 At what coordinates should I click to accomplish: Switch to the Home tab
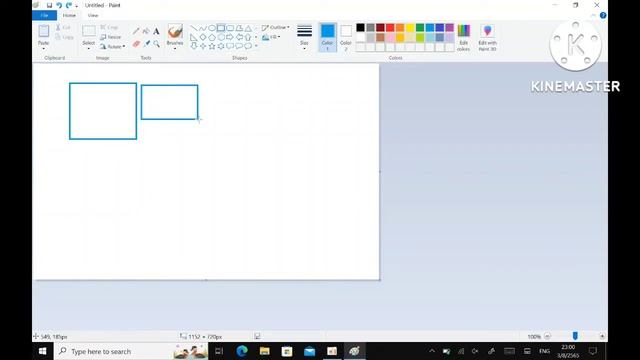click(69, 16)
